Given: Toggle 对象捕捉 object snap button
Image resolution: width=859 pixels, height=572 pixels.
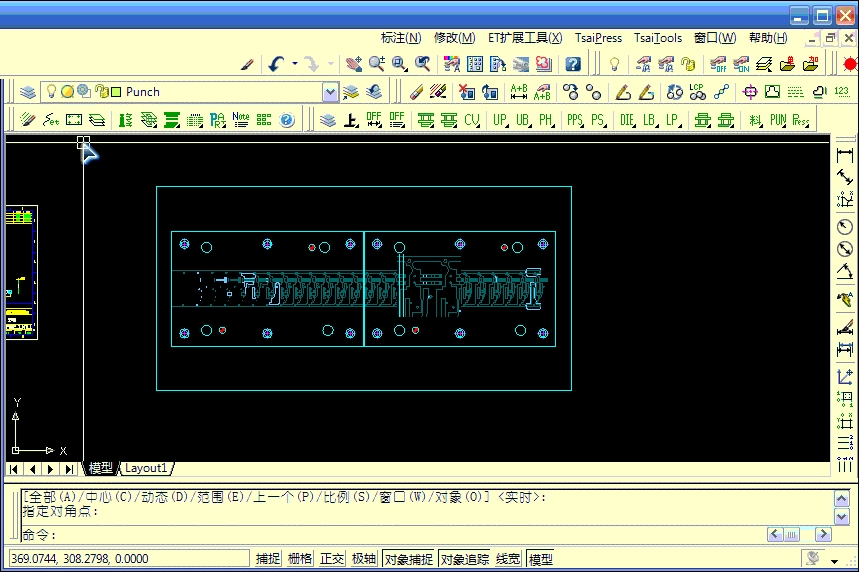Looking at the screenshot, I should (x=408, y=559).
